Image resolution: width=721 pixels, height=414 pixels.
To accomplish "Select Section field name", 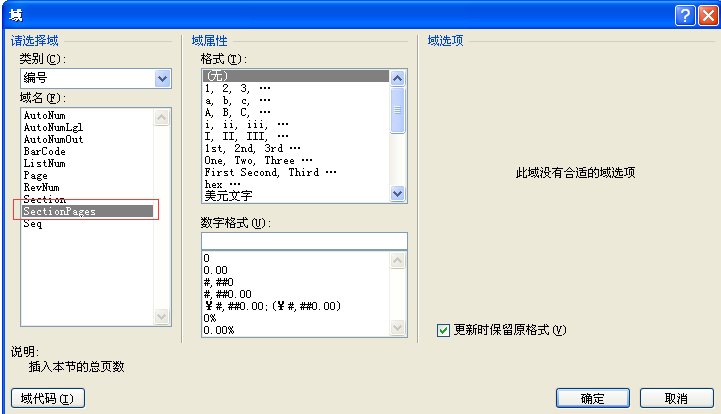I will coord(45,199).
